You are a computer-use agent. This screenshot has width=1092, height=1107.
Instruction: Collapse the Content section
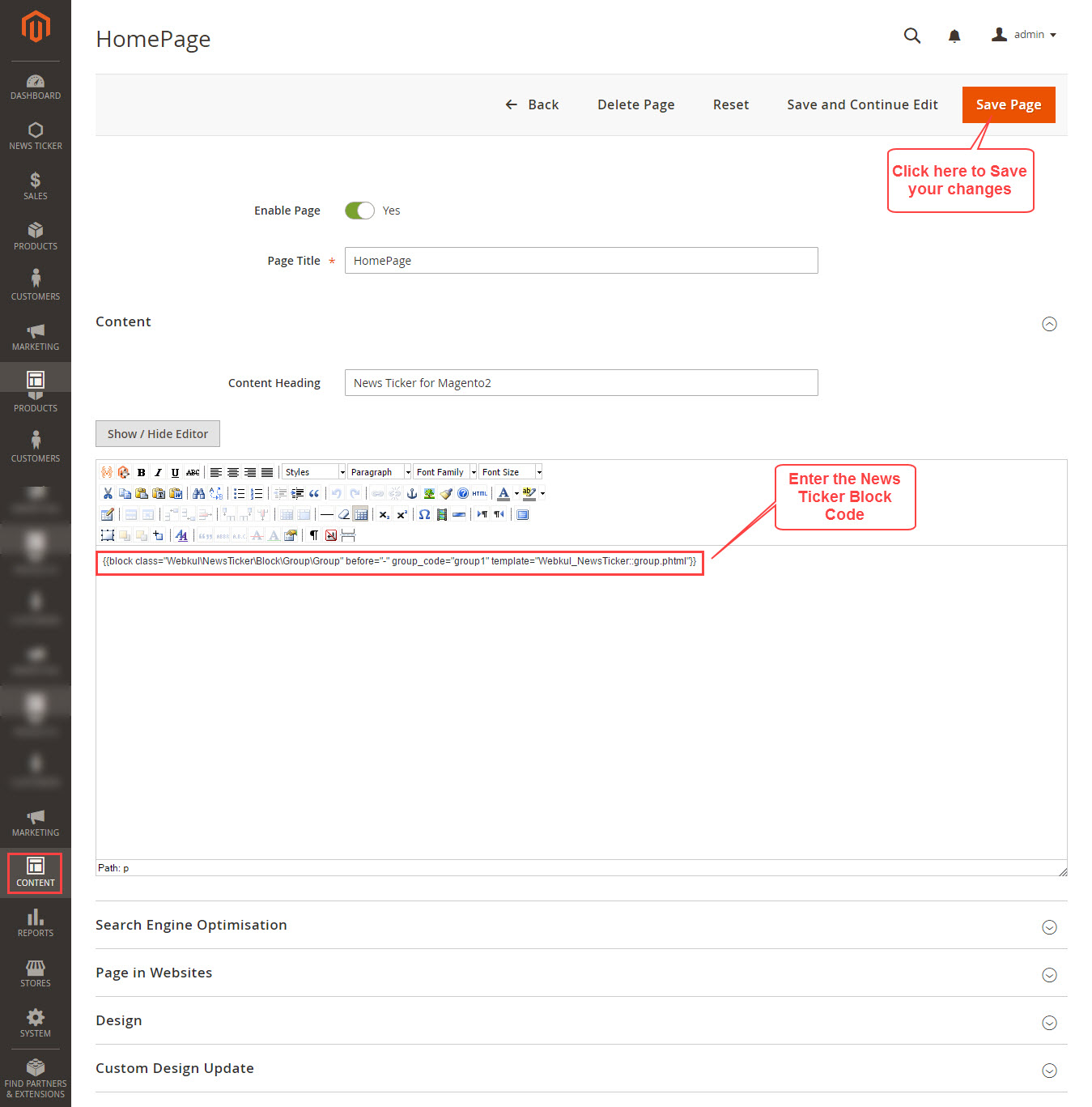click(x=1050, y=324)
